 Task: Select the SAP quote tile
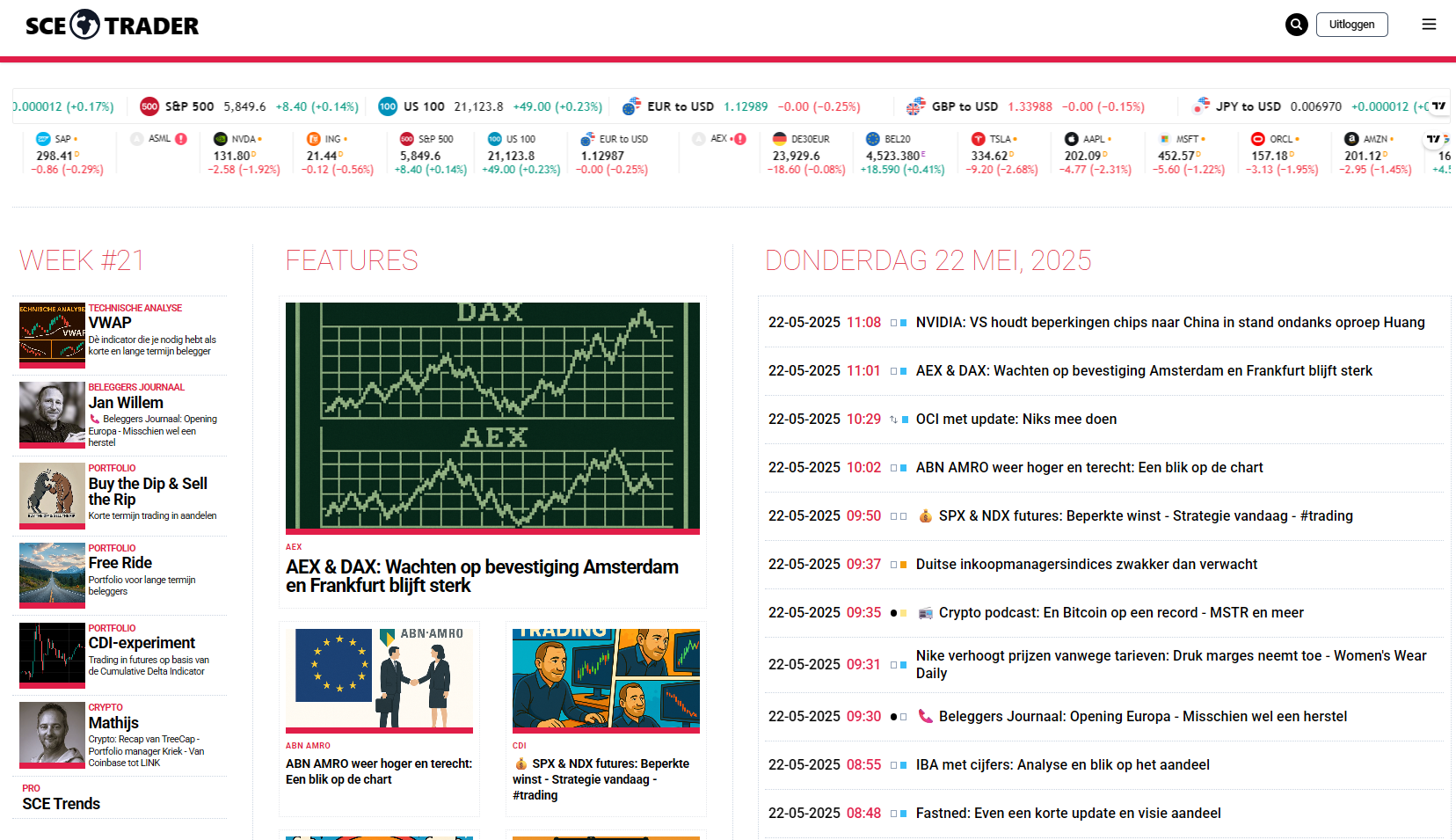(69, 153)
